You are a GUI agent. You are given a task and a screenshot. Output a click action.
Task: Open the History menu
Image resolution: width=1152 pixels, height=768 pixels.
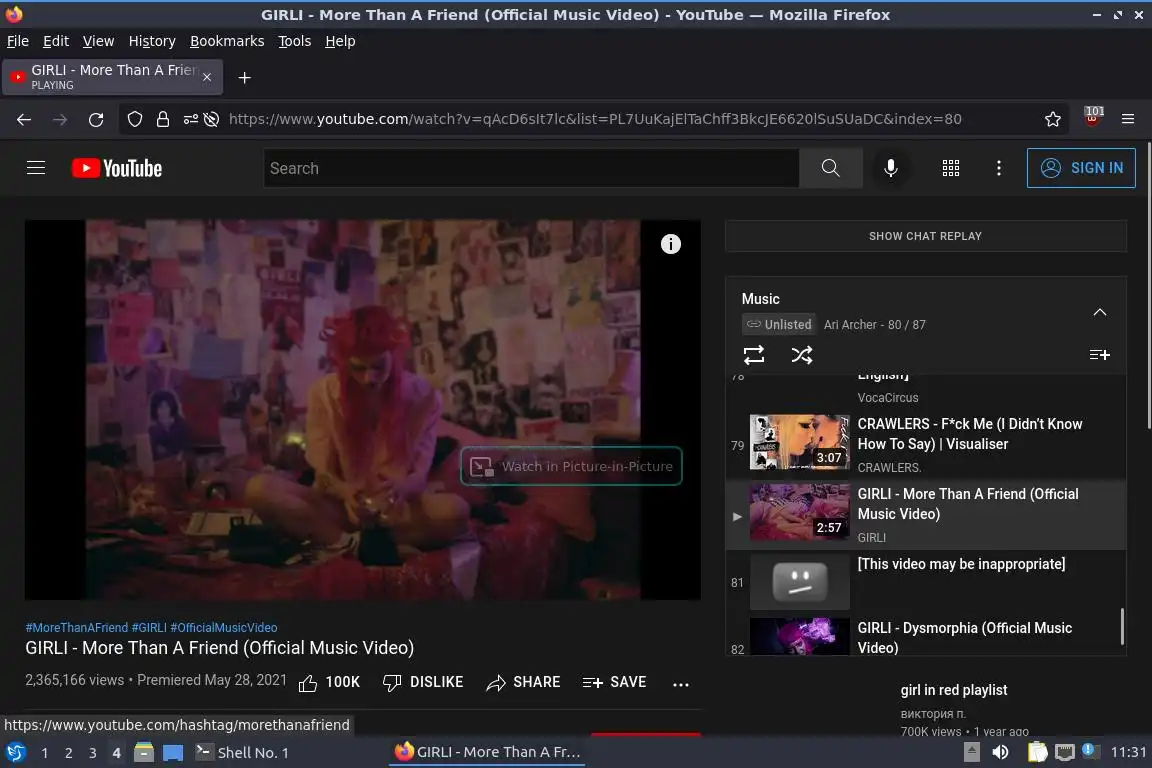tap(152, 41)
